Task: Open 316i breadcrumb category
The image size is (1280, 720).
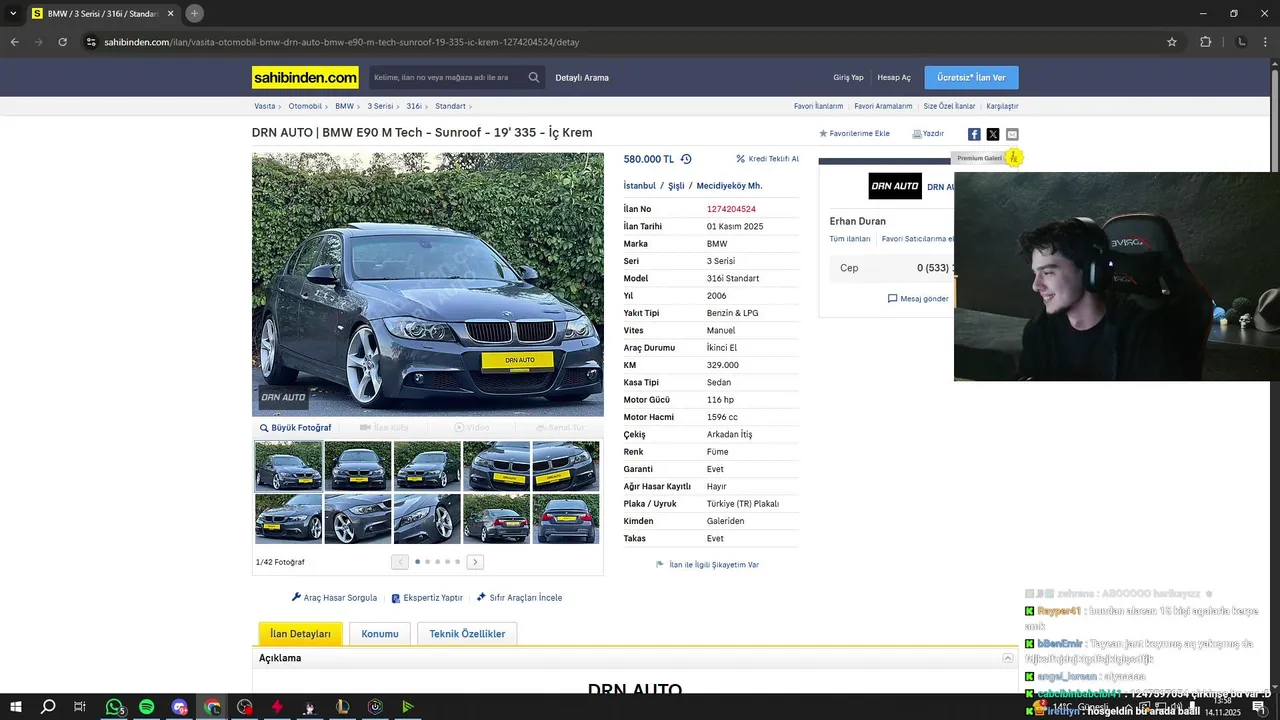Action: click(x=414, y=106)
